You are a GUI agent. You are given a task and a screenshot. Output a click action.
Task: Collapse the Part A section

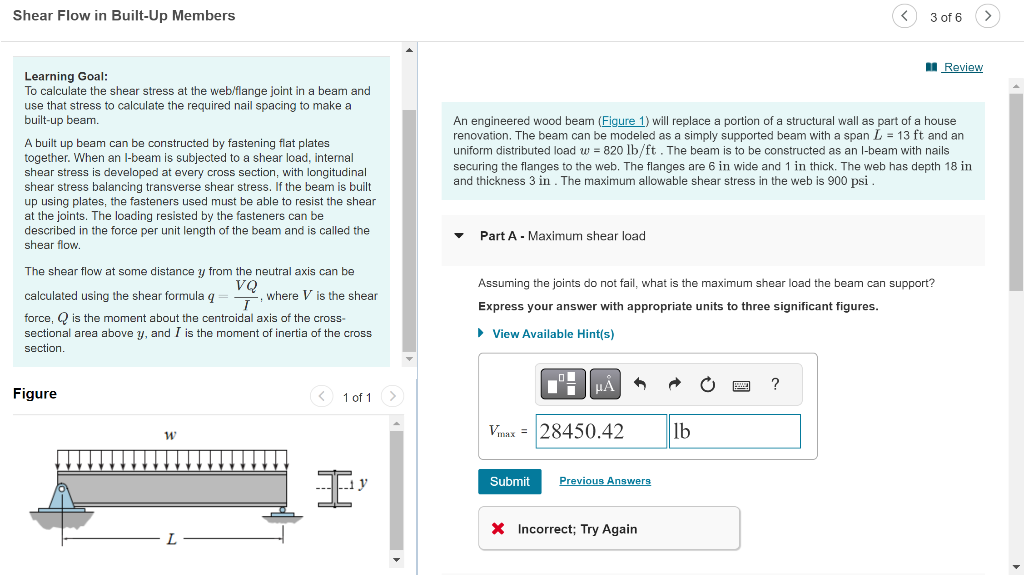[x=458, y=235]
